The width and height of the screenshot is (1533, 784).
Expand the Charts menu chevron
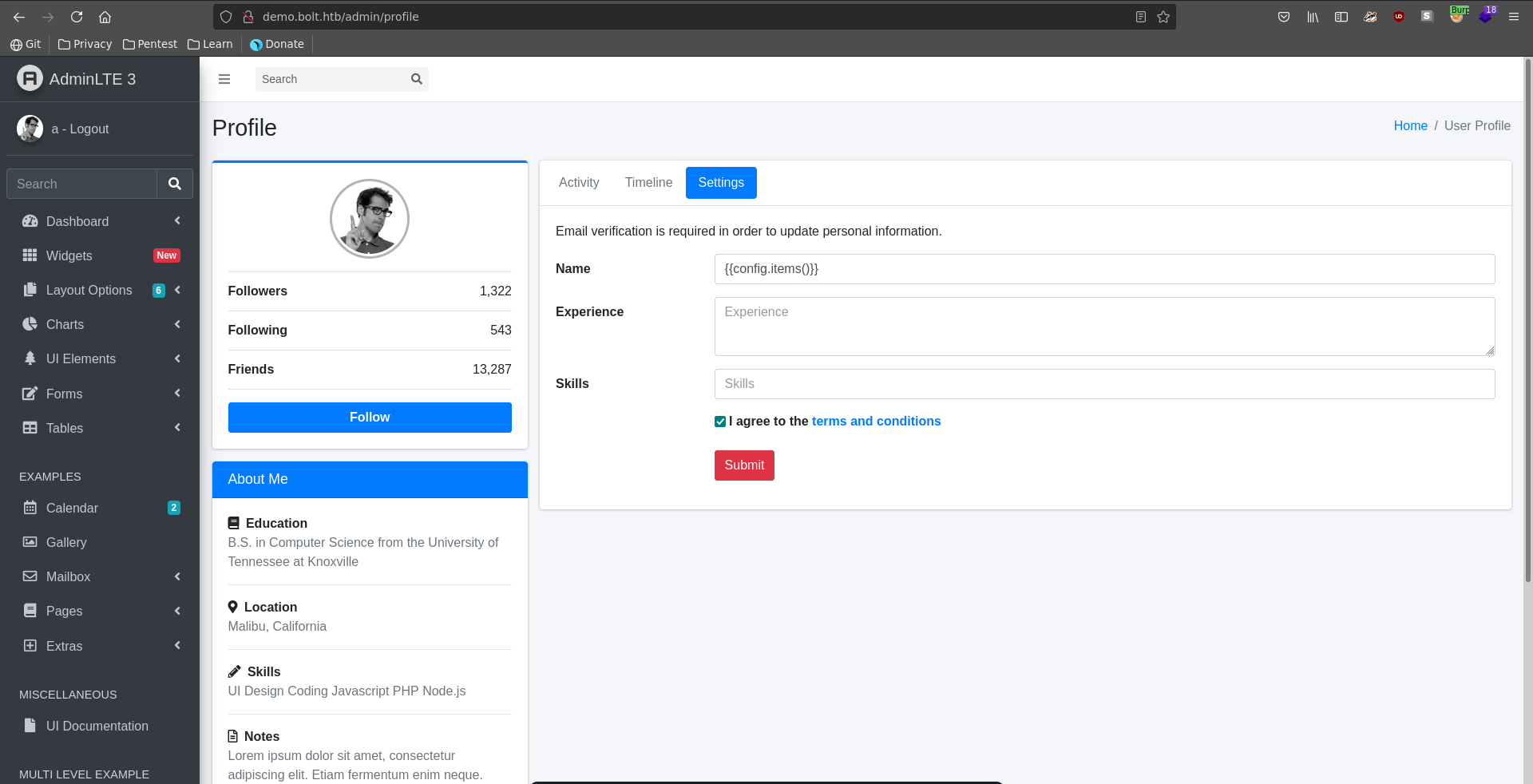click(177, 324)
